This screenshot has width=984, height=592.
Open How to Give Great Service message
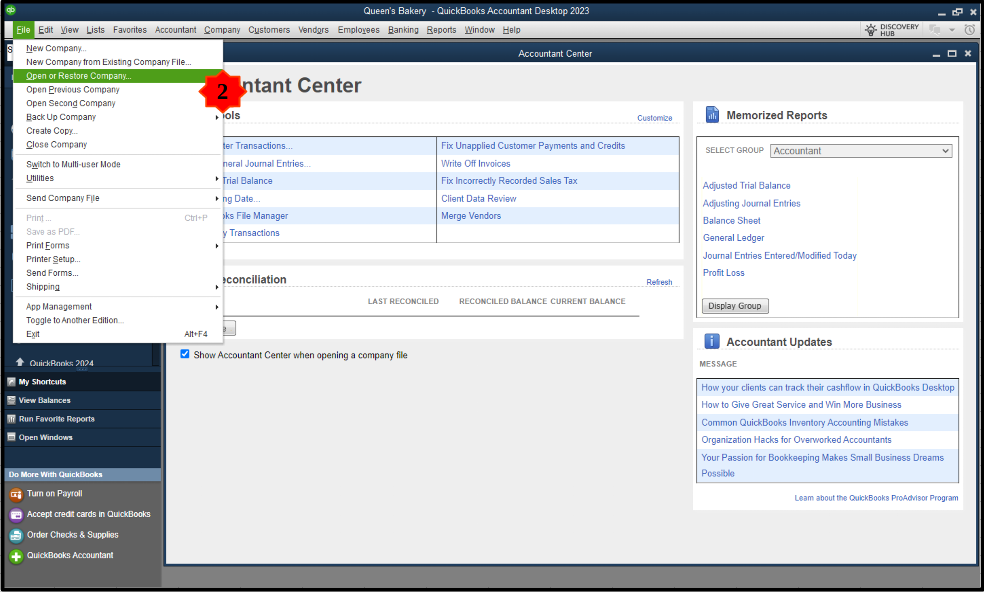tap(801, 405)
